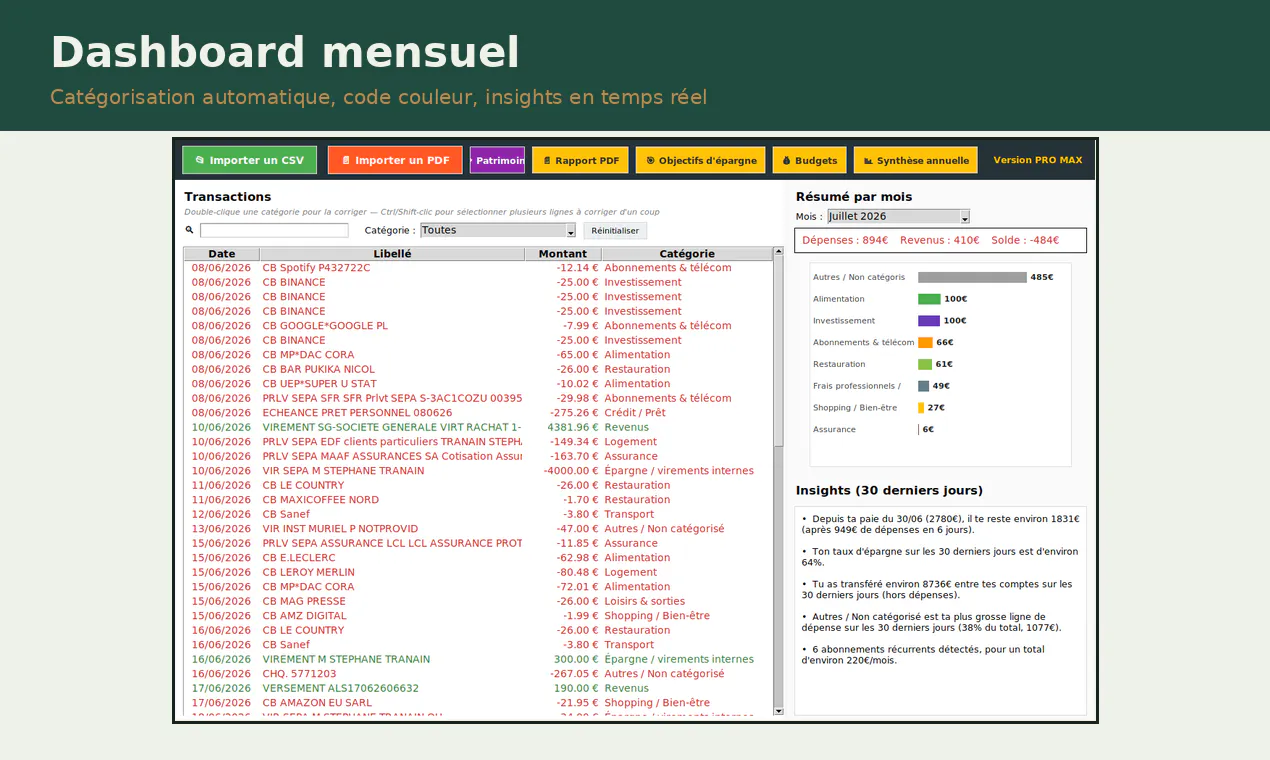Select the CB GOOGLE*GOOGLE PL row

(x=478, y=326)
